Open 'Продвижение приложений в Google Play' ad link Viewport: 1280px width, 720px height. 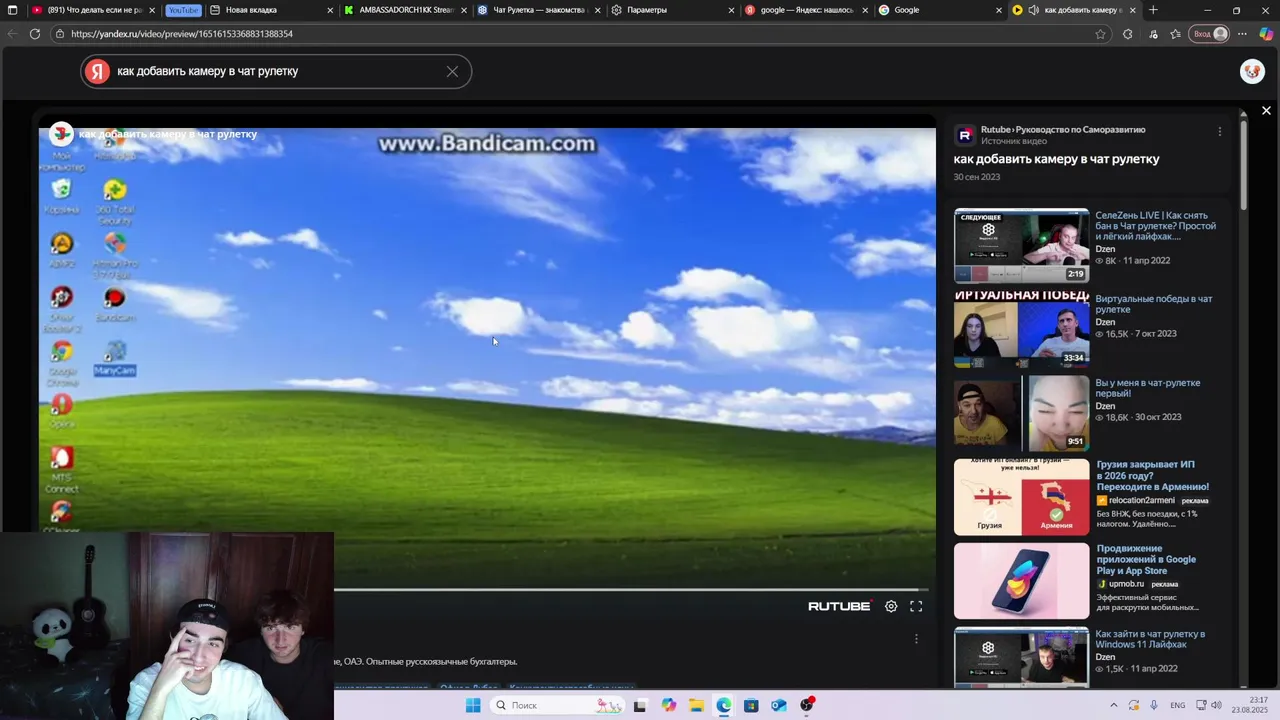pos(1146,559)
